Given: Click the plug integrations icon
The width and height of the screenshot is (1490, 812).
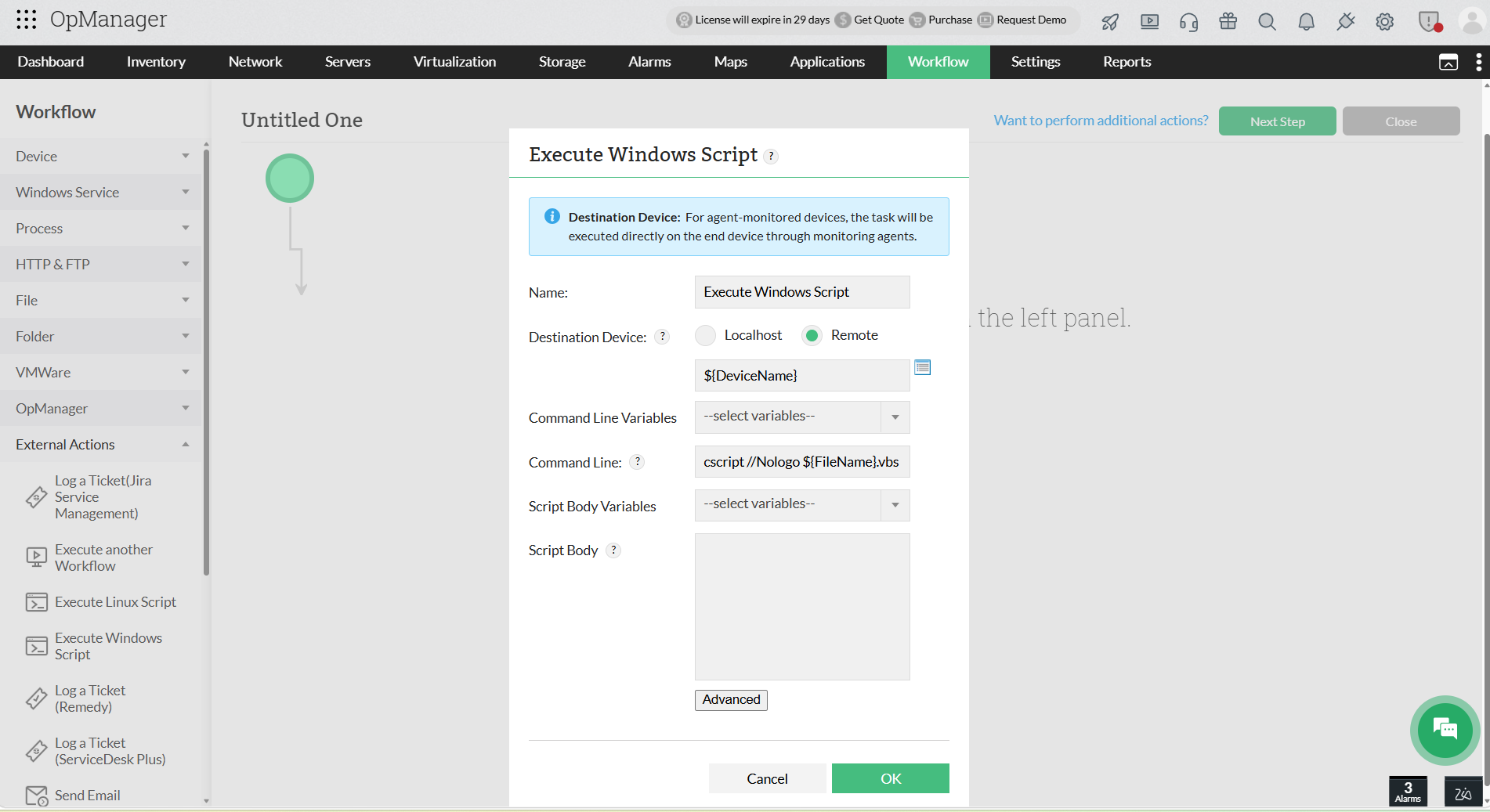Looking at the screenshot, I should [1345, 22].
